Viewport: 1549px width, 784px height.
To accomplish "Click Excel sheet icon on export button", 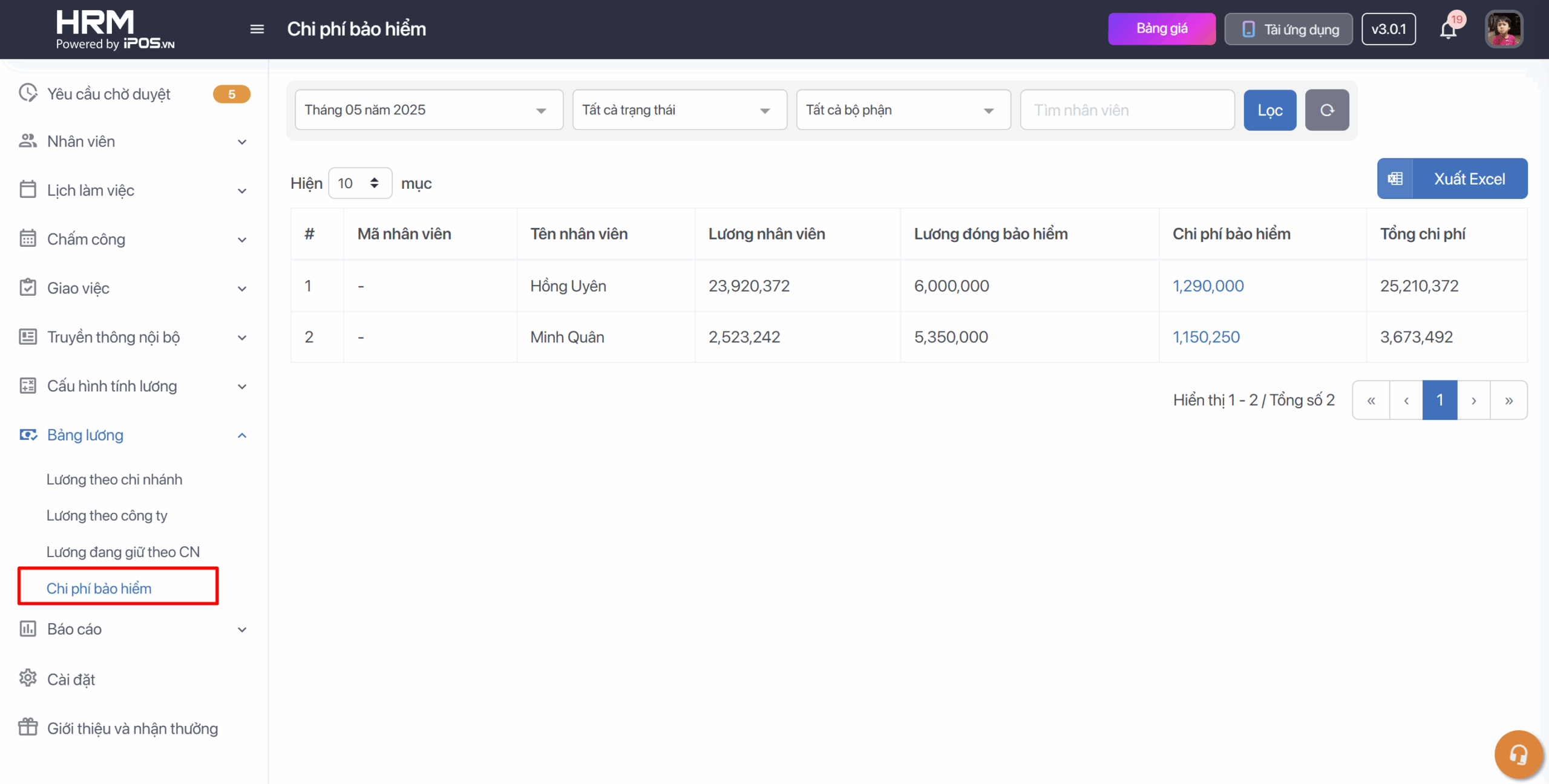I will pos(1395,179).
